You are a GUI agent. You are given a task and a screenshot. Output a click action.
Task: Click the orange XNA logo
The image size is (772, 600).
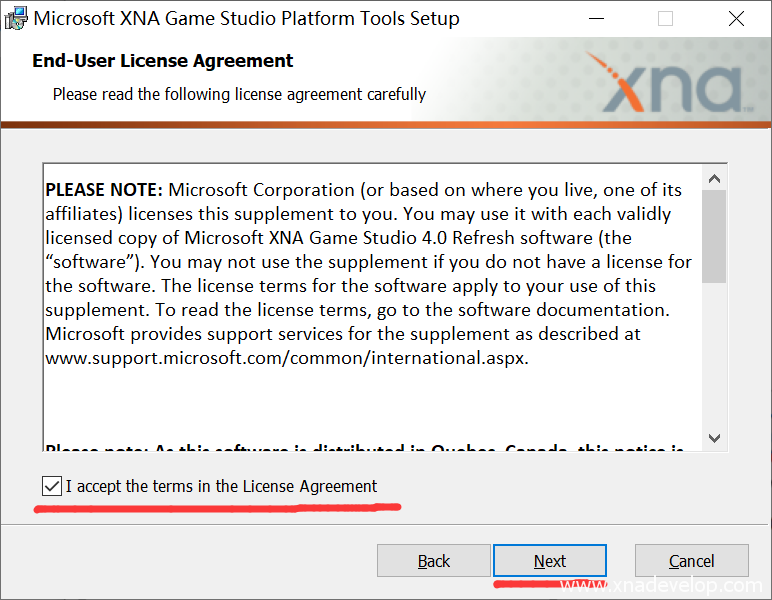(670, 83)
